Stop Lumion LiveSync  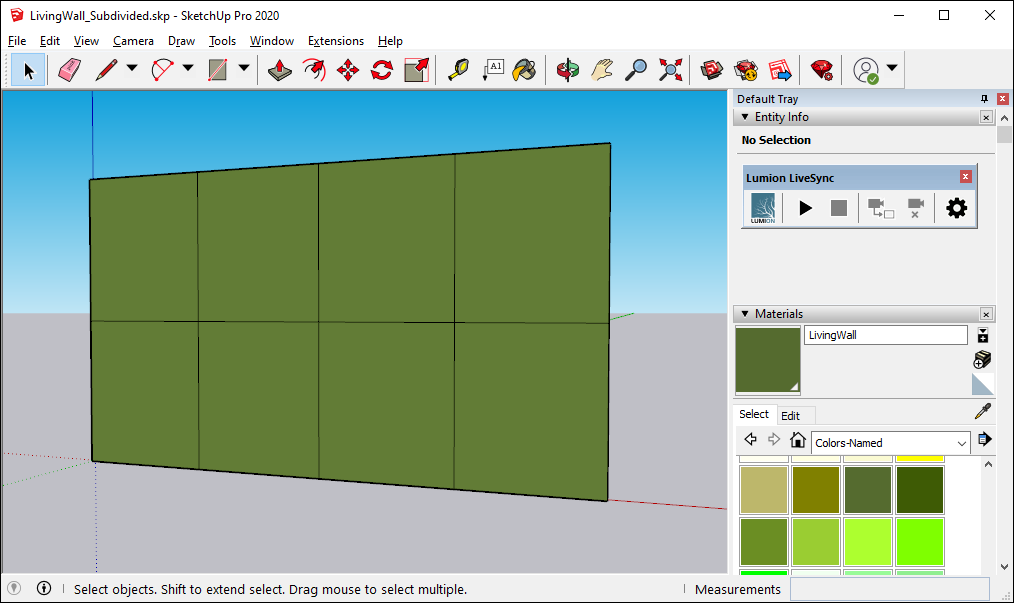tap(839, 208)
